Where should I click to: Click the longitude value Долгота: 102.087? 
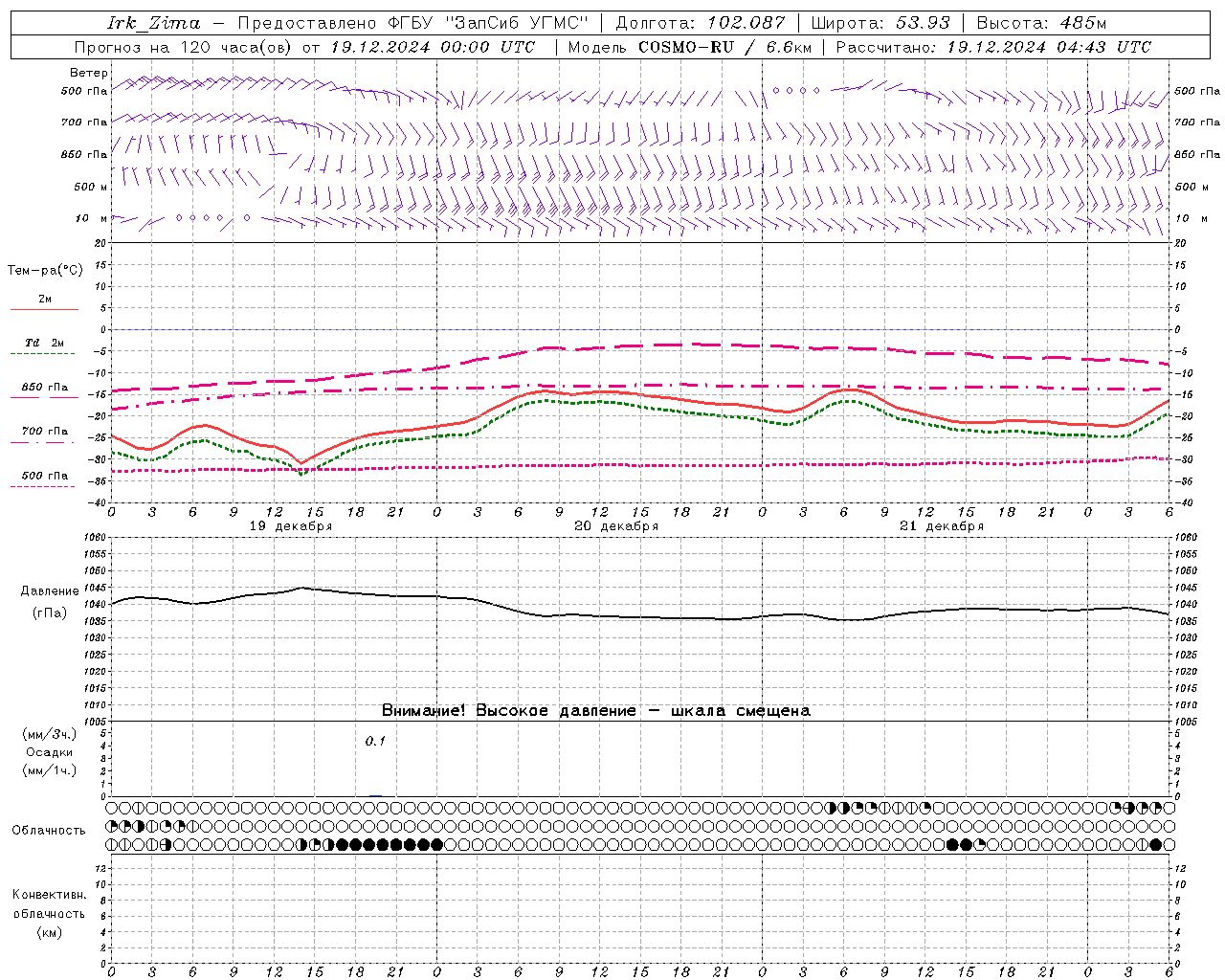coord(700,23)
